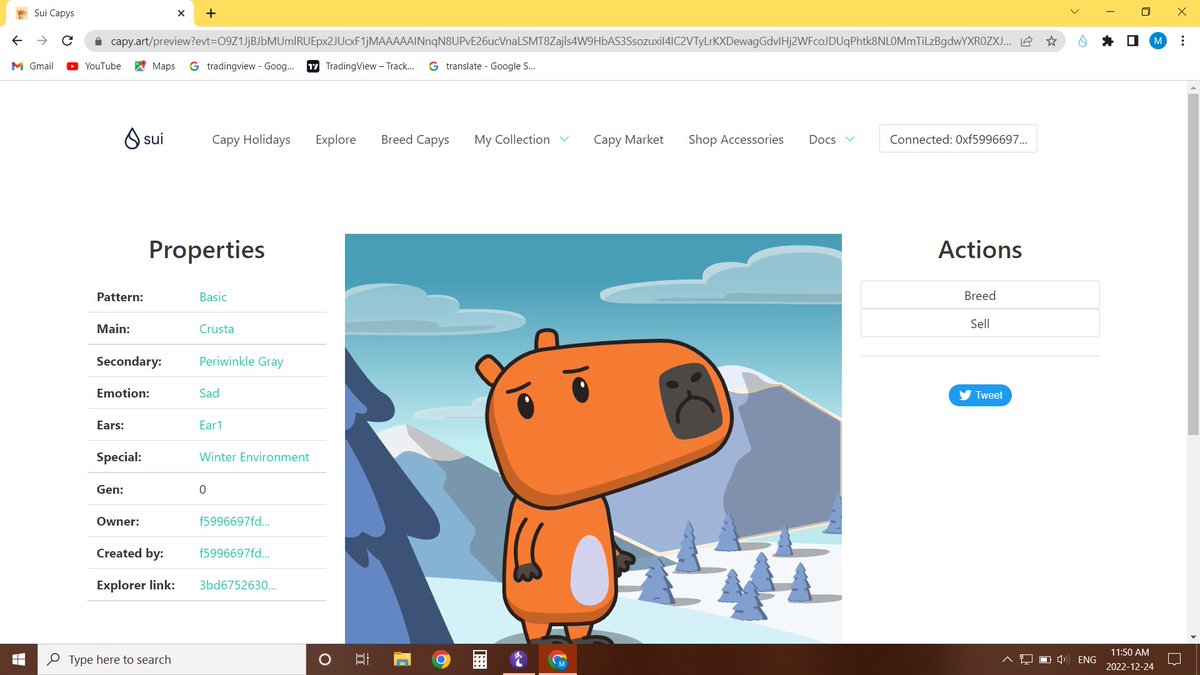Image resolution: width=1200 pixels, height=675 pixels.
Task: View site info via the padlock icon
Action: (97, 42)
